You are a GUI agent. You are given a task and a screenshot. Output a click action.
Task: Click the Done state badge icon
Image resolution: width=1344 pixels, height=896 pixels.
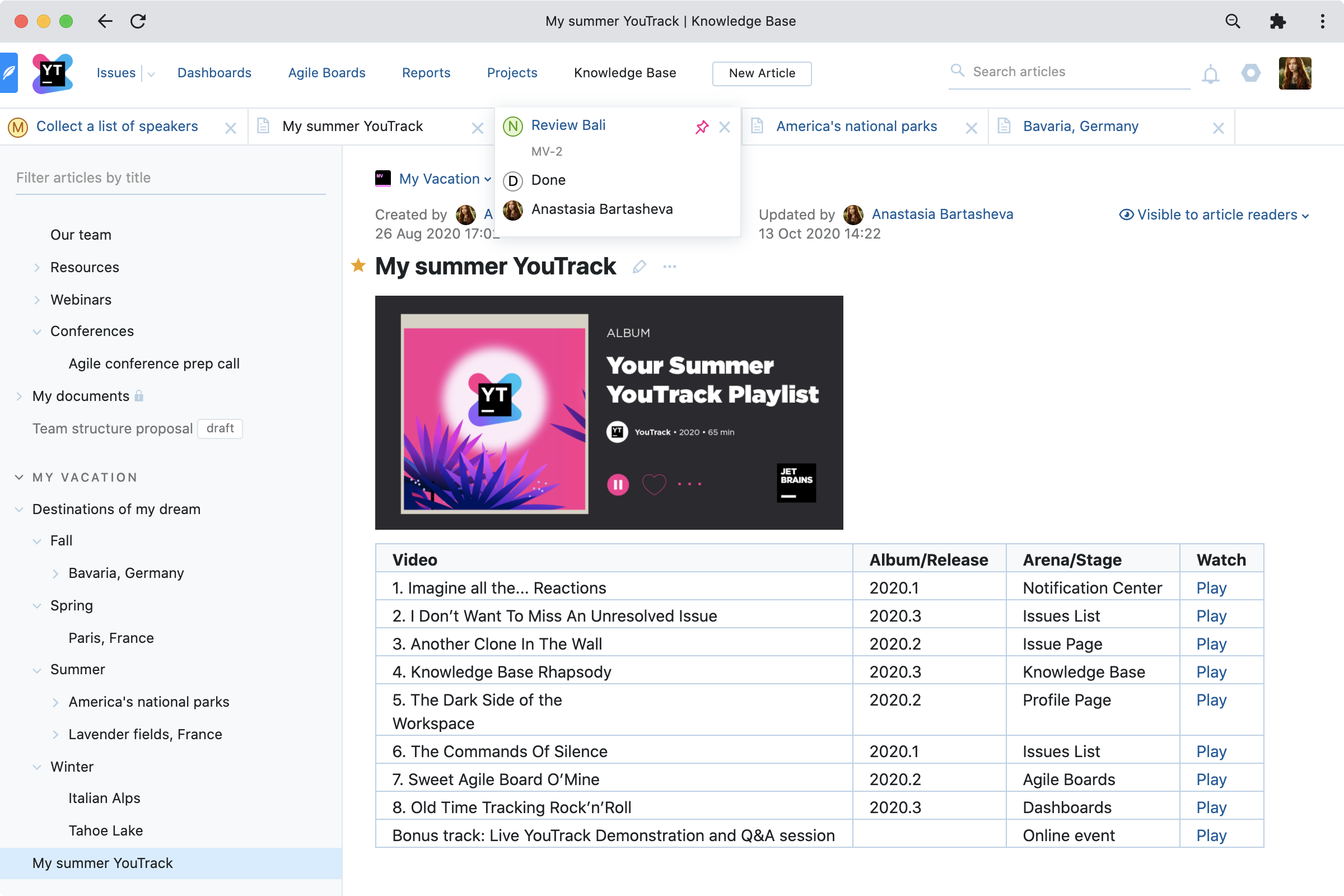point(512,180)
